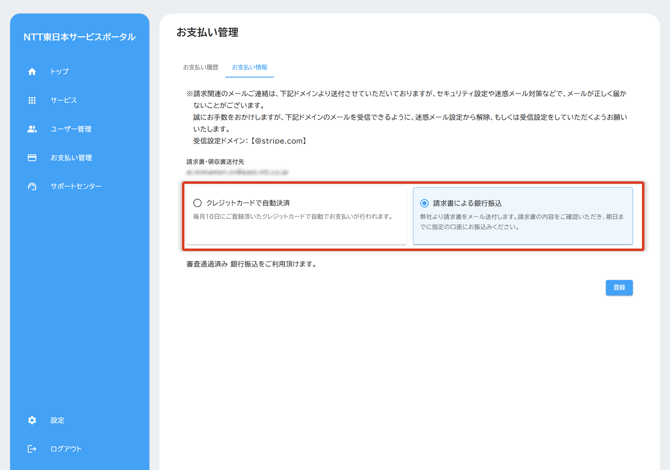The height and width of the screenshot is (470, 670).
Task: Click the services grid icon
Action: point(32,101)
